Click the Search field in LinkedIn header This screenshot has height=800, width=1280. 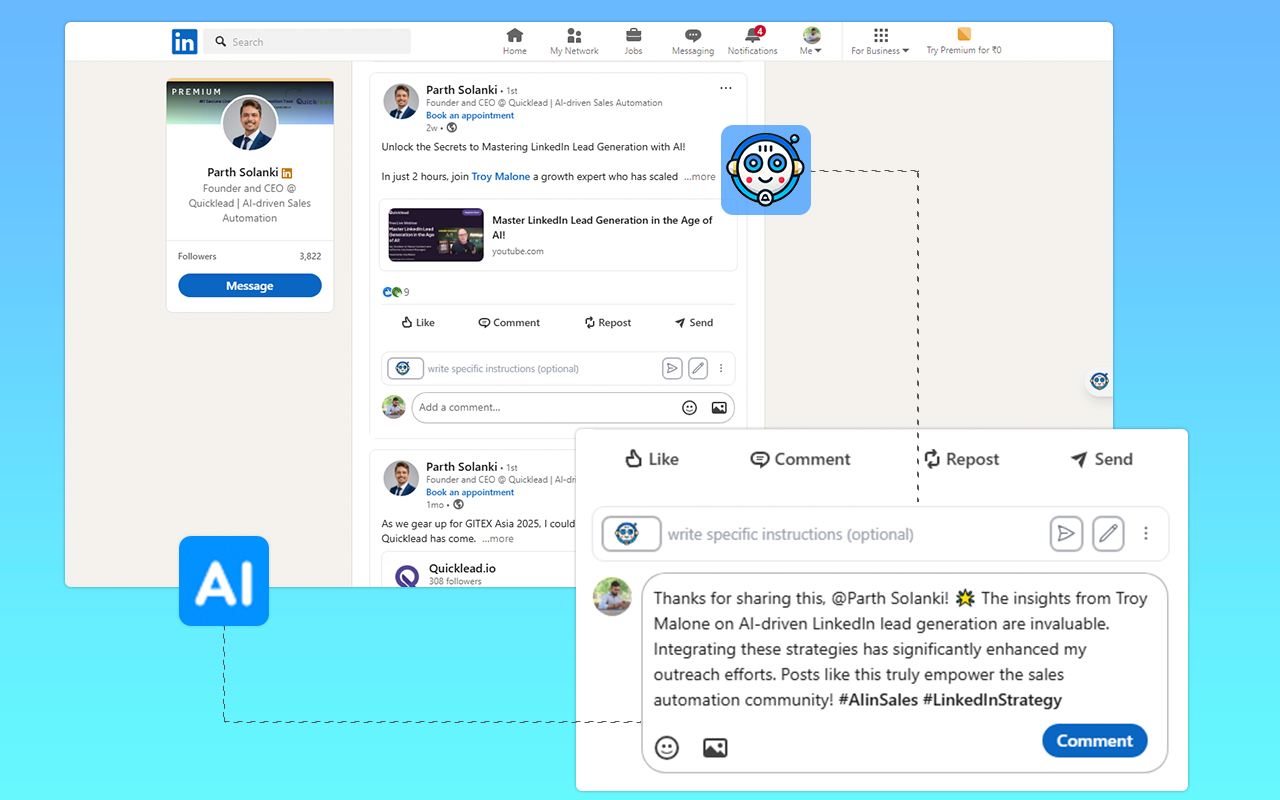coord(307,42)
